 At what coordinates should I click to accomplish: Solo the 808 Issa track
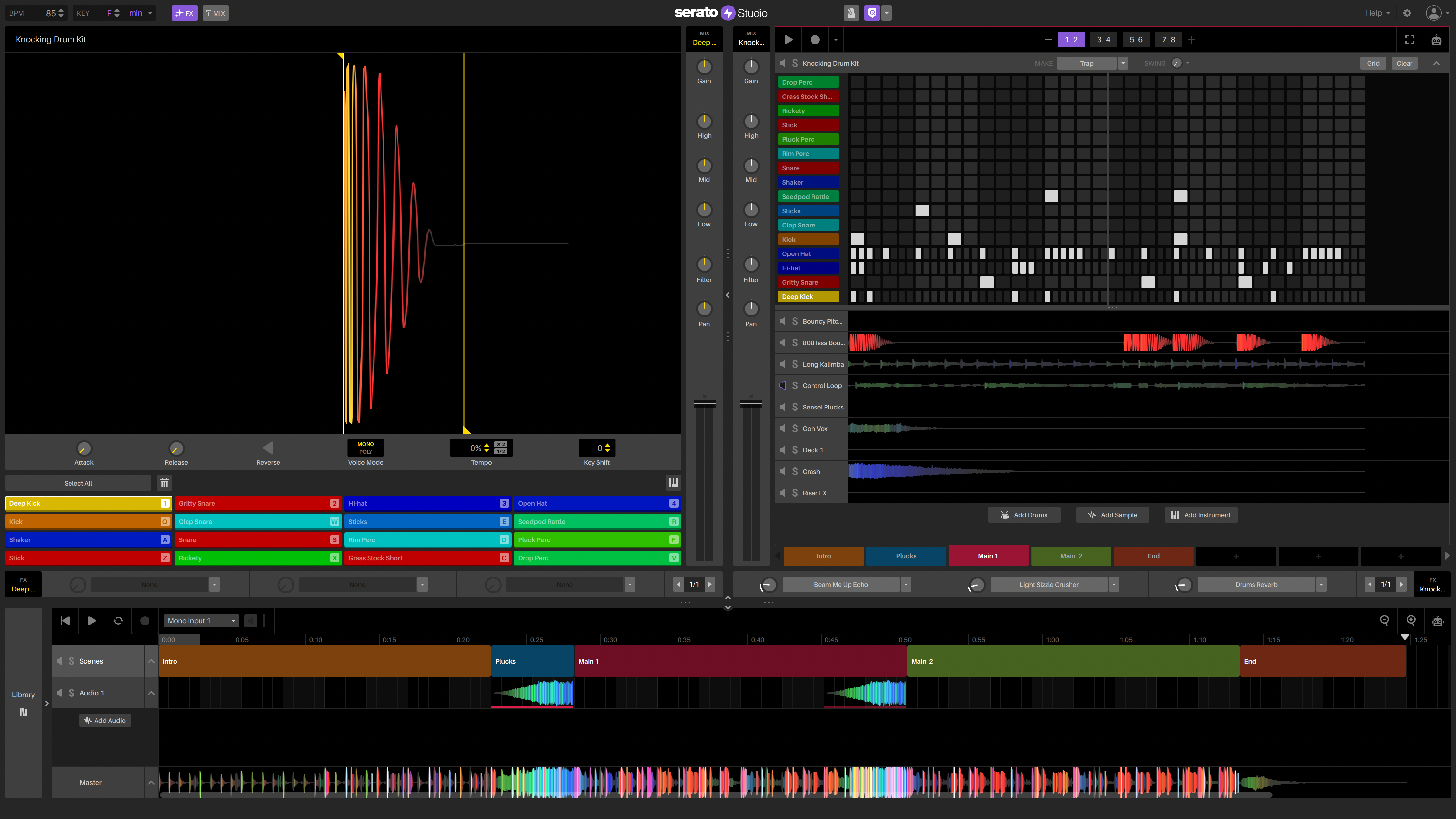click(795, 343)
